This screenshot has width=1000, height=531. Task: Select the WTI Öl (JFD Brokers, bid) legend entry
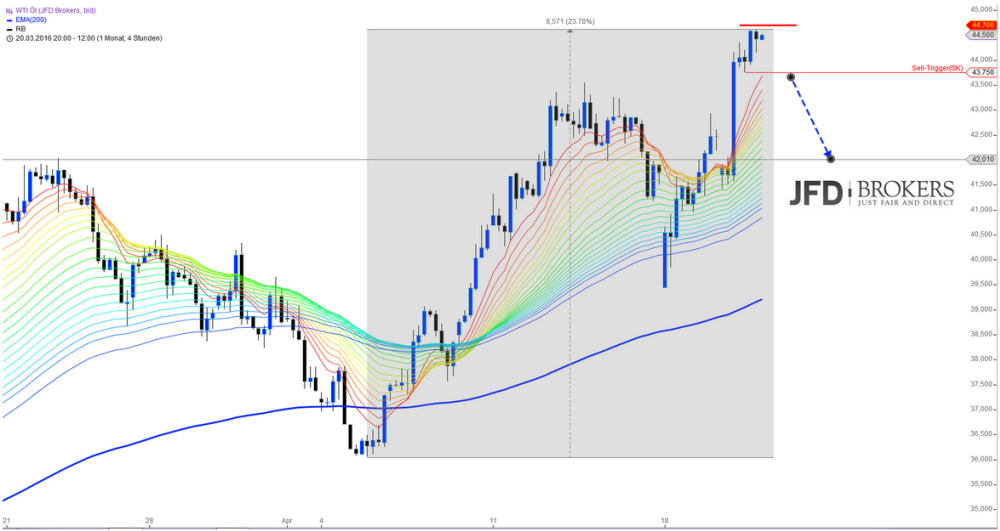(x=55, y=10)
